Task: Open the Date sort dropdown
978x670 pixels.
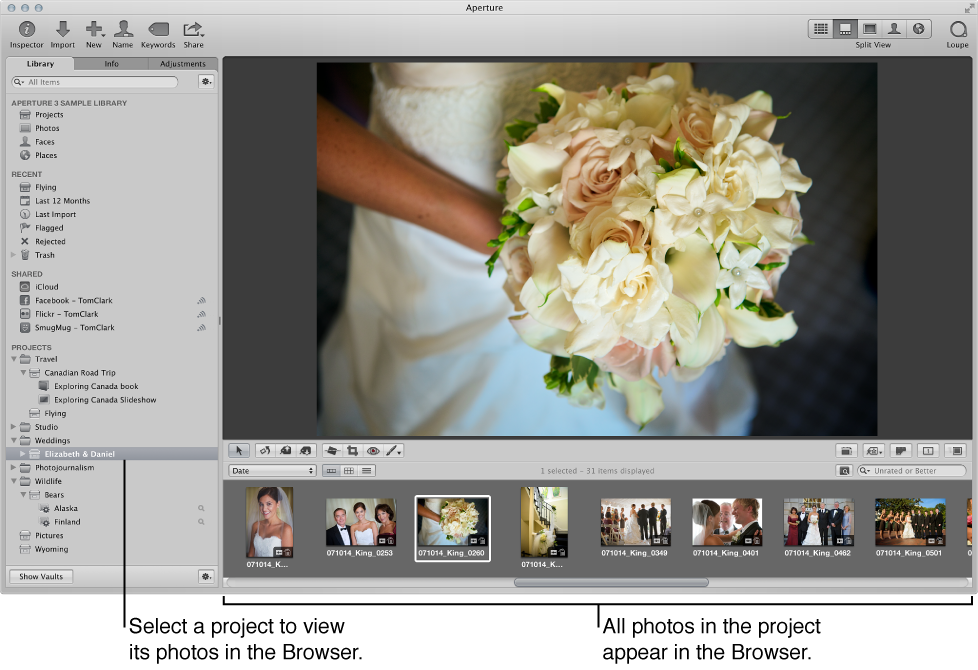Action: coord(272,471)
